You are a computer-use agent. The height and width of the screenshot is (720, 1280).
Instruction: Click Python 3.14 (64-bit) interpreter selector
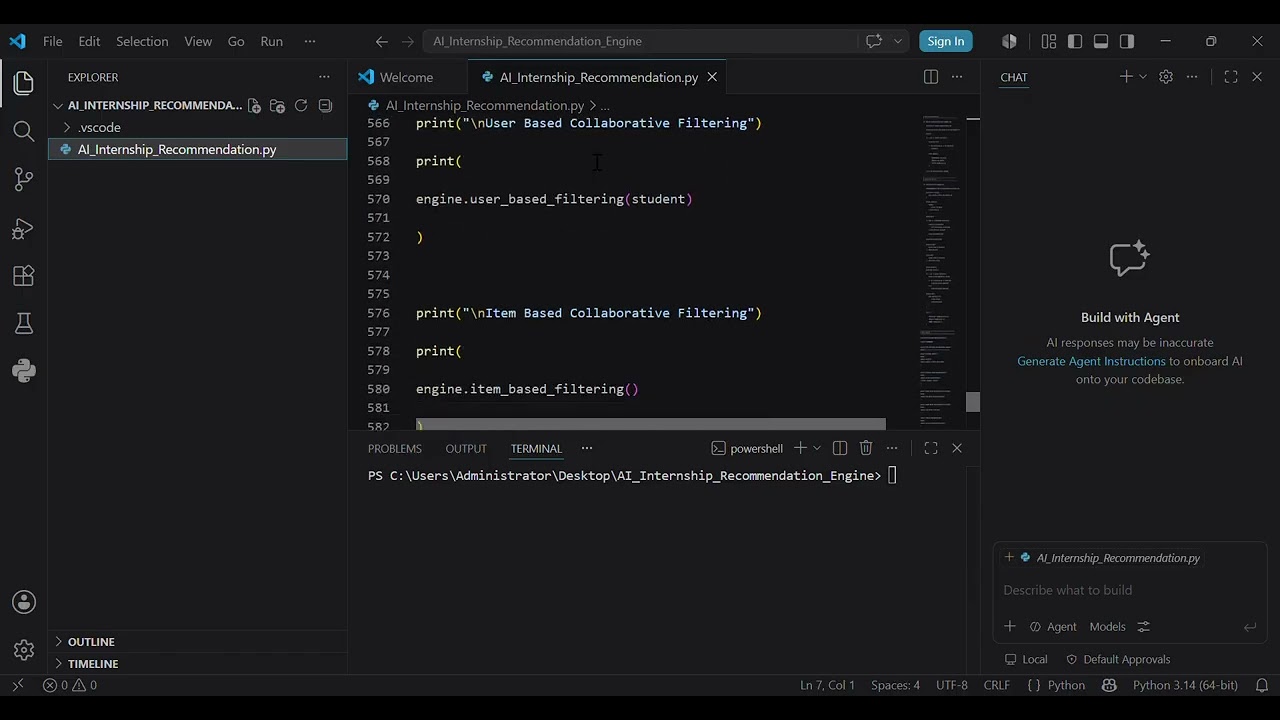tap(1185, 685)
